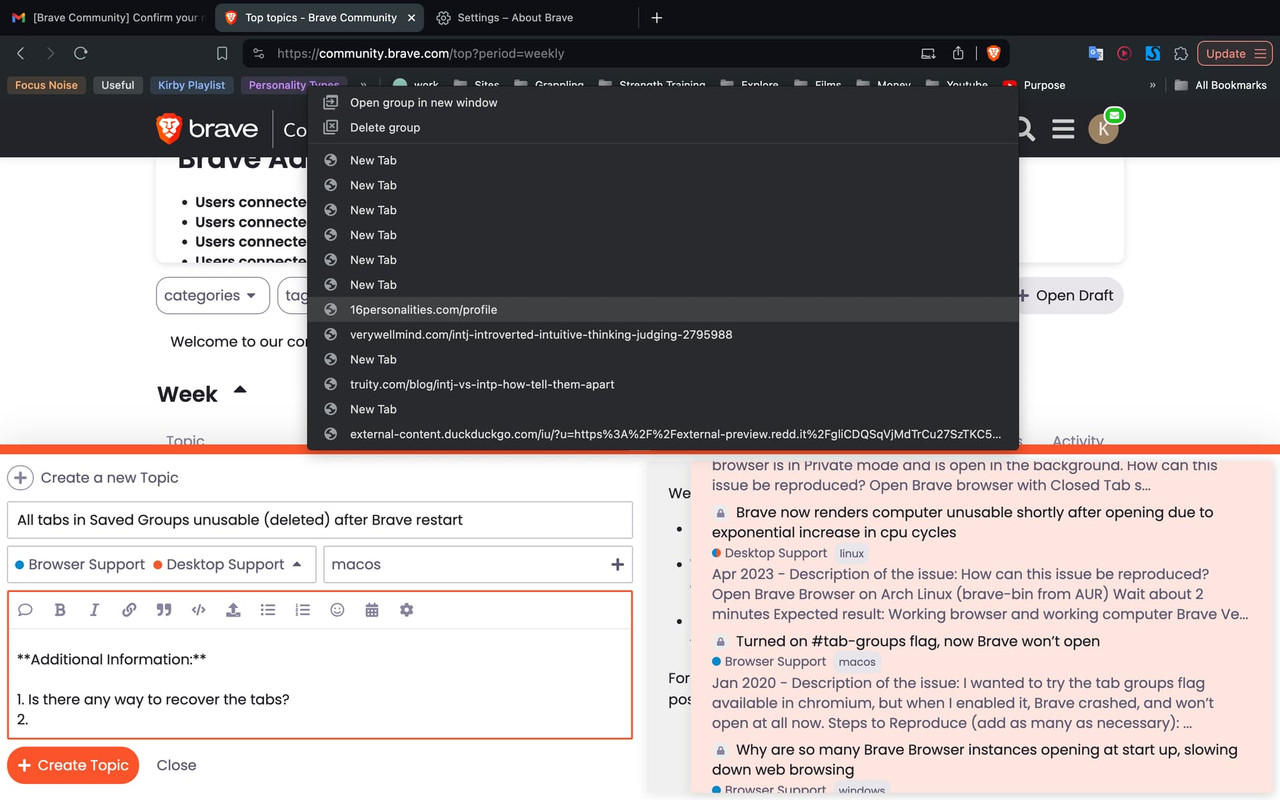Click the install app icon in address bar
The width and height of the screenshot is (1280, 800).
(x=928, y=53)
